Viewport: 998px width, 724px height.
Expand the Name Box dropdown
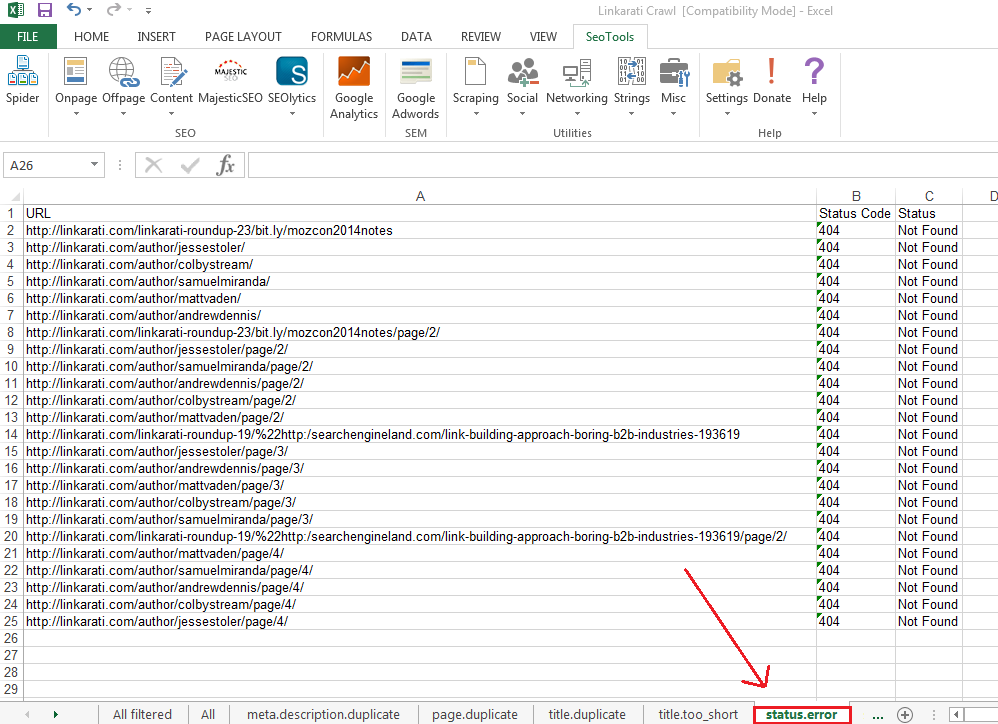point(95,165)
